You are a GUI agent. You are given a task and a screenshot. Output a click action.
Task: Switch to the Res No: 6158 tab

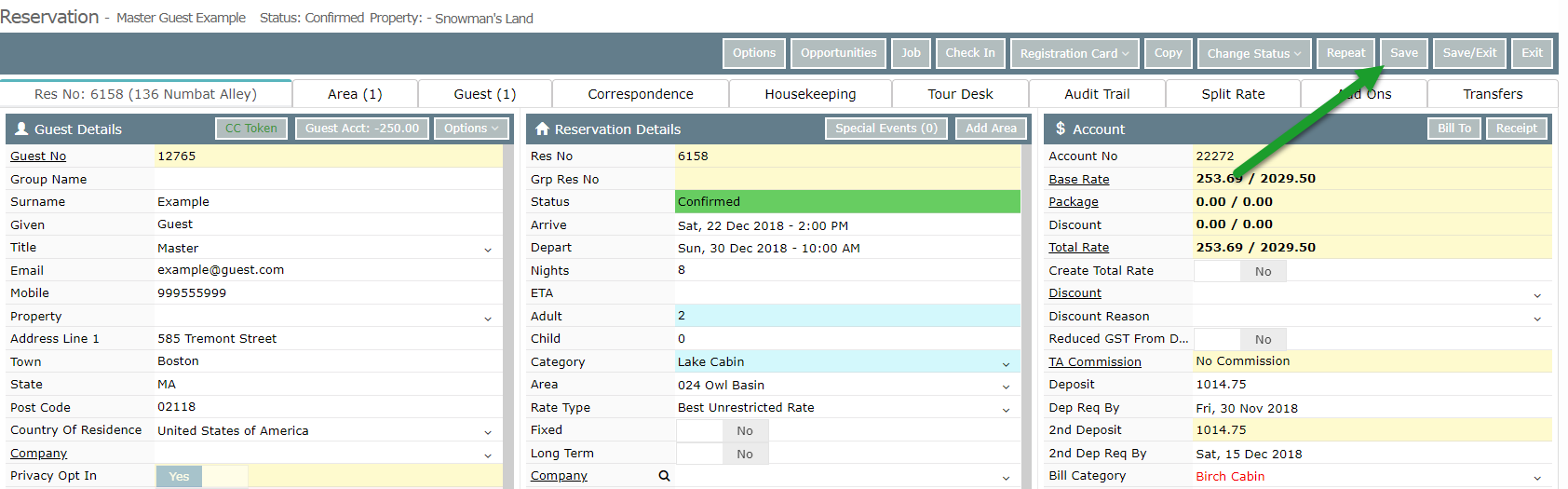click(146, 94)
